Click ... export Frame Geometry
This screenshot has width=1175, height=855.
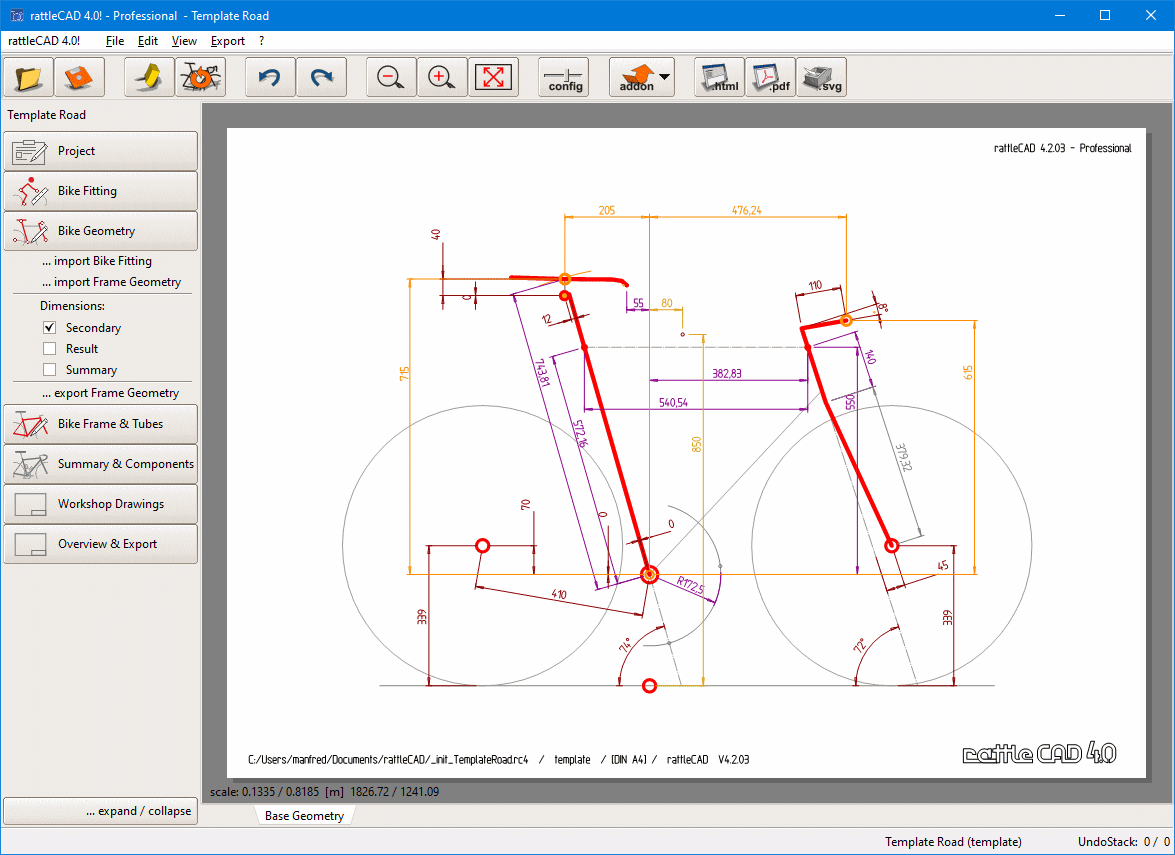click(x=110, y=393)
